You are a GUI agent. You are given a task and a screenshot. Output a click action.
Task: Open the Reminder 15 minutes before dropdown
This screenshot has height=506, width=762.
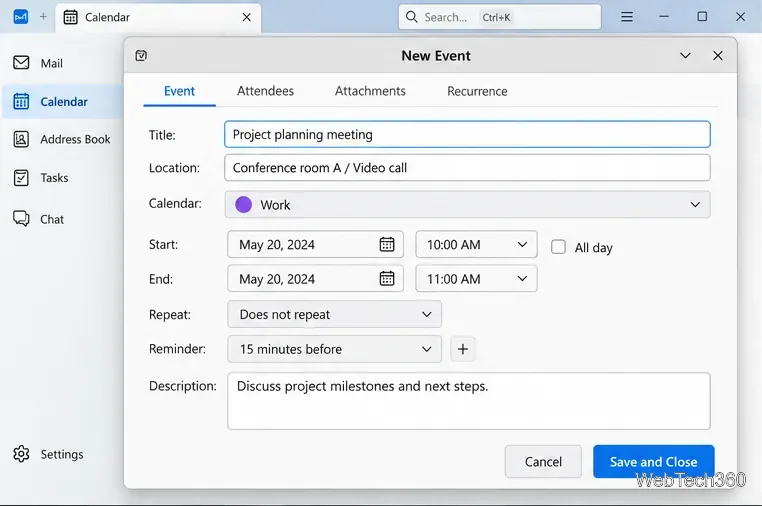(334, 349)
